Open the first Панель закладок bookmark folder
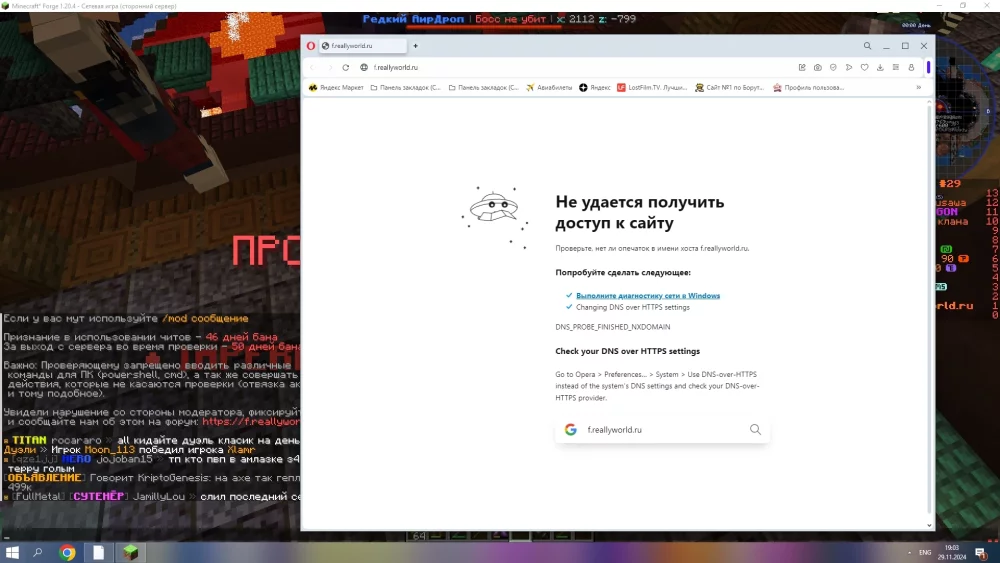Screen dimensions: 1000x563 pos(406,88)
